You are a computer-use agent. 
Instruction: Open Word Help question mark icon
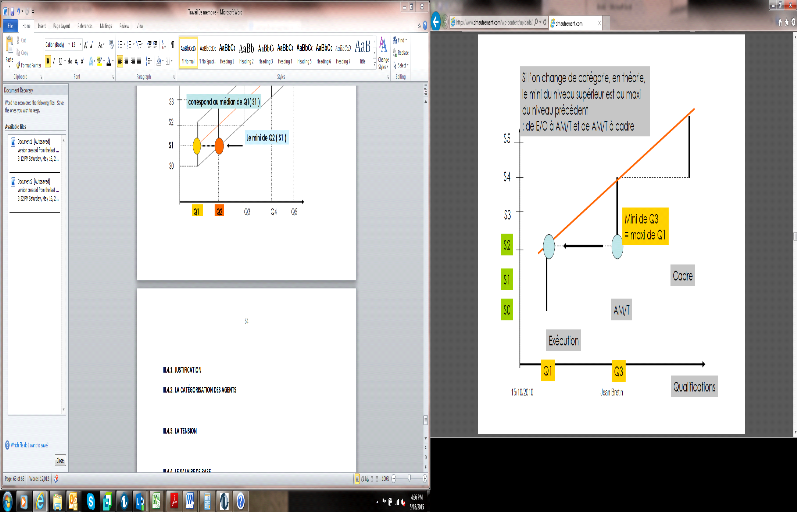click(x=424, y=25)
